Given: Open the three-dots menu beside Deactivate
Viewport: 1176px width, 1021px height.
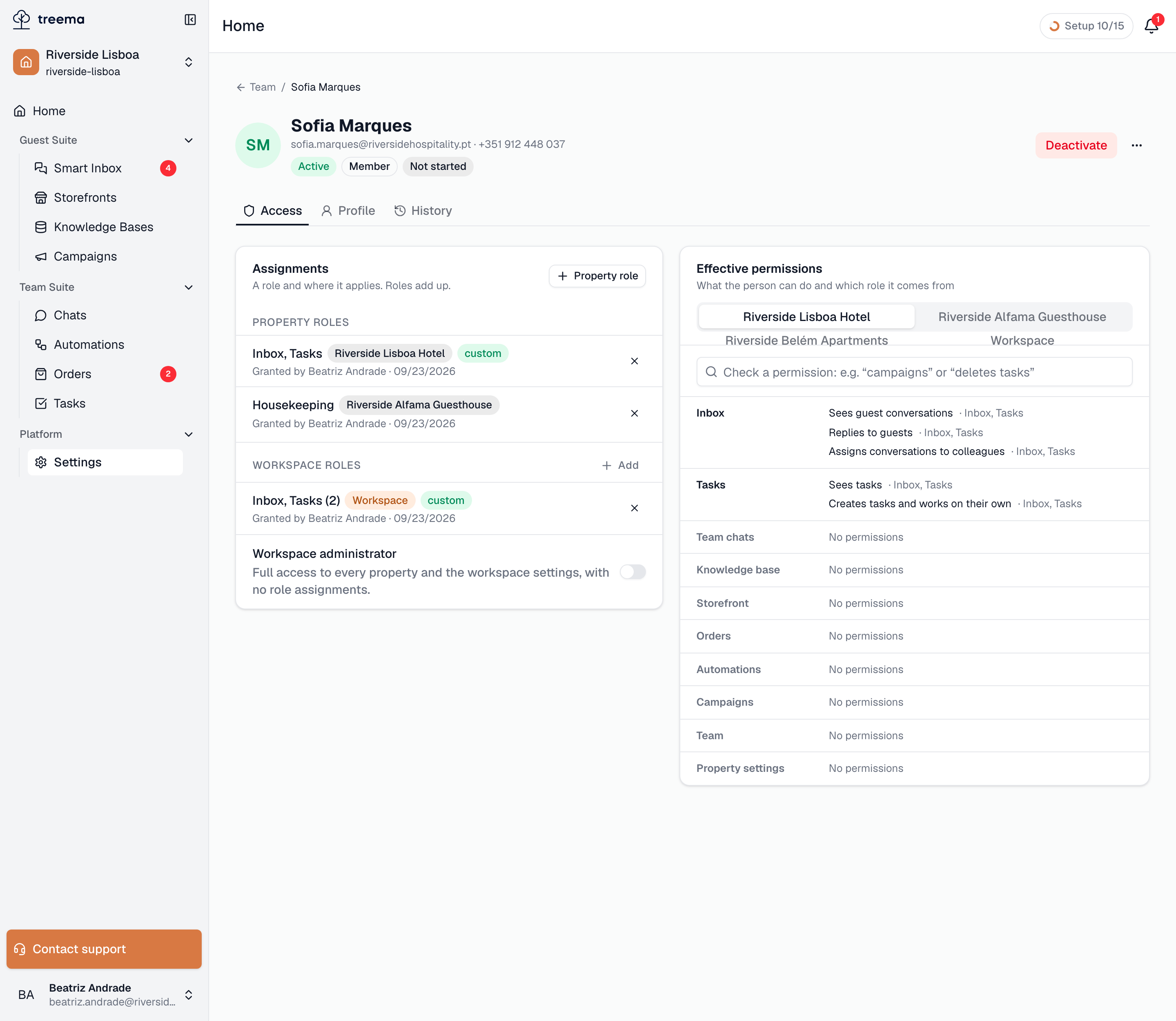Looking at the screenshot, I should click(x=1137, y=145).
